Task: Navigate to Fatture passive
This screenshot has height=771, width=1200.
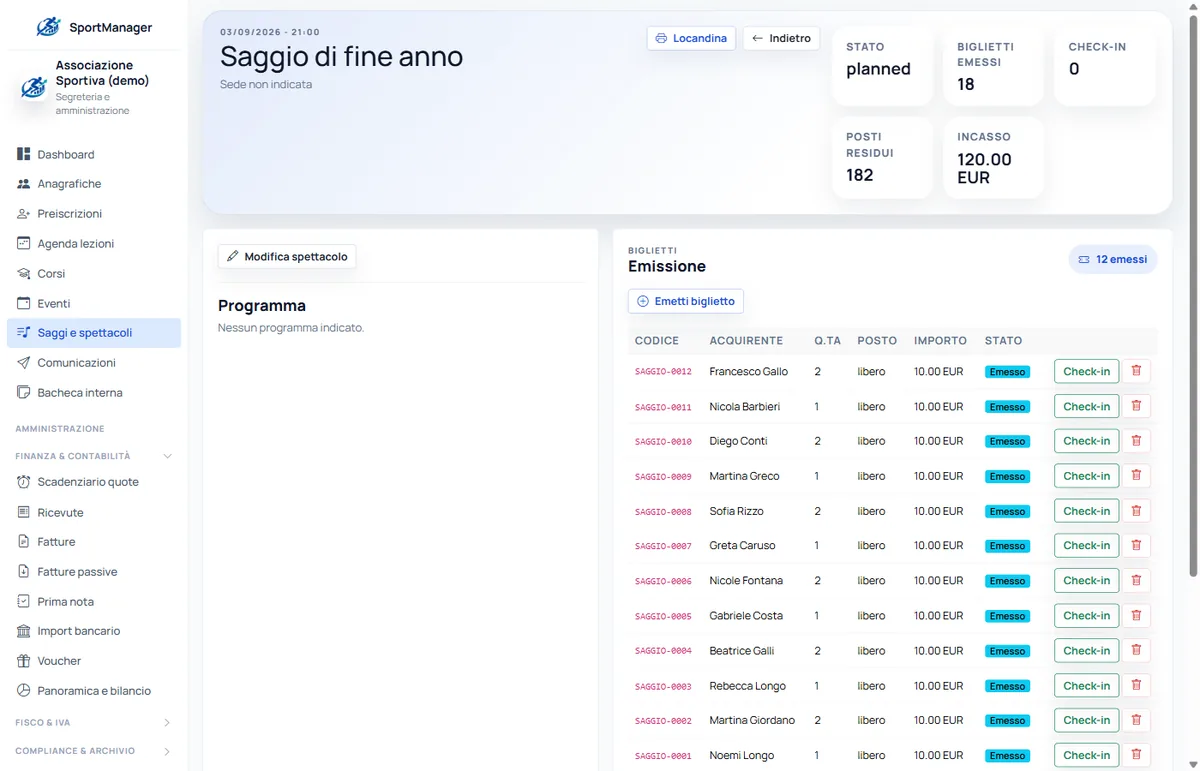Action: coord(94,572)
